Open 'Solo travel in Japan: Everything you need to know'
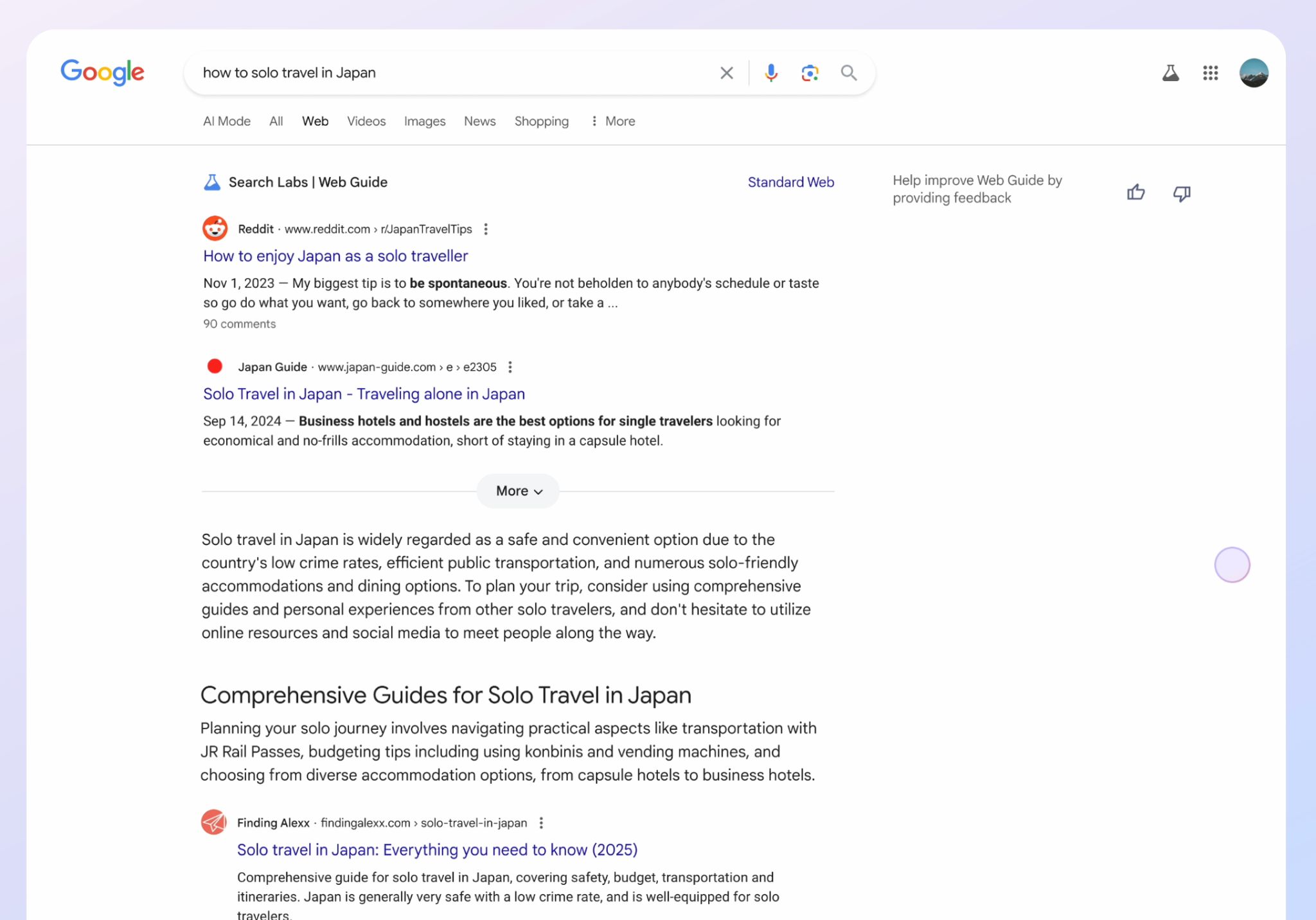Screen dimensions: 1316x920 (x=436, y=849)
